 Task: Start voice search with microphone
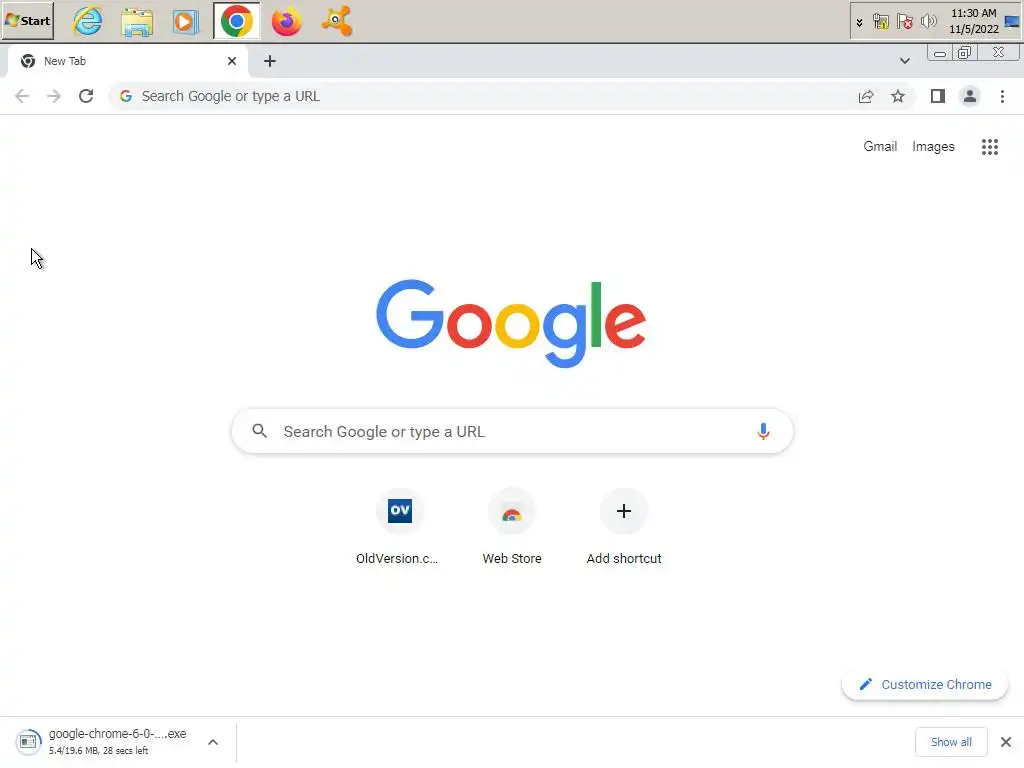pyautogui.click(x=763, y=431)
